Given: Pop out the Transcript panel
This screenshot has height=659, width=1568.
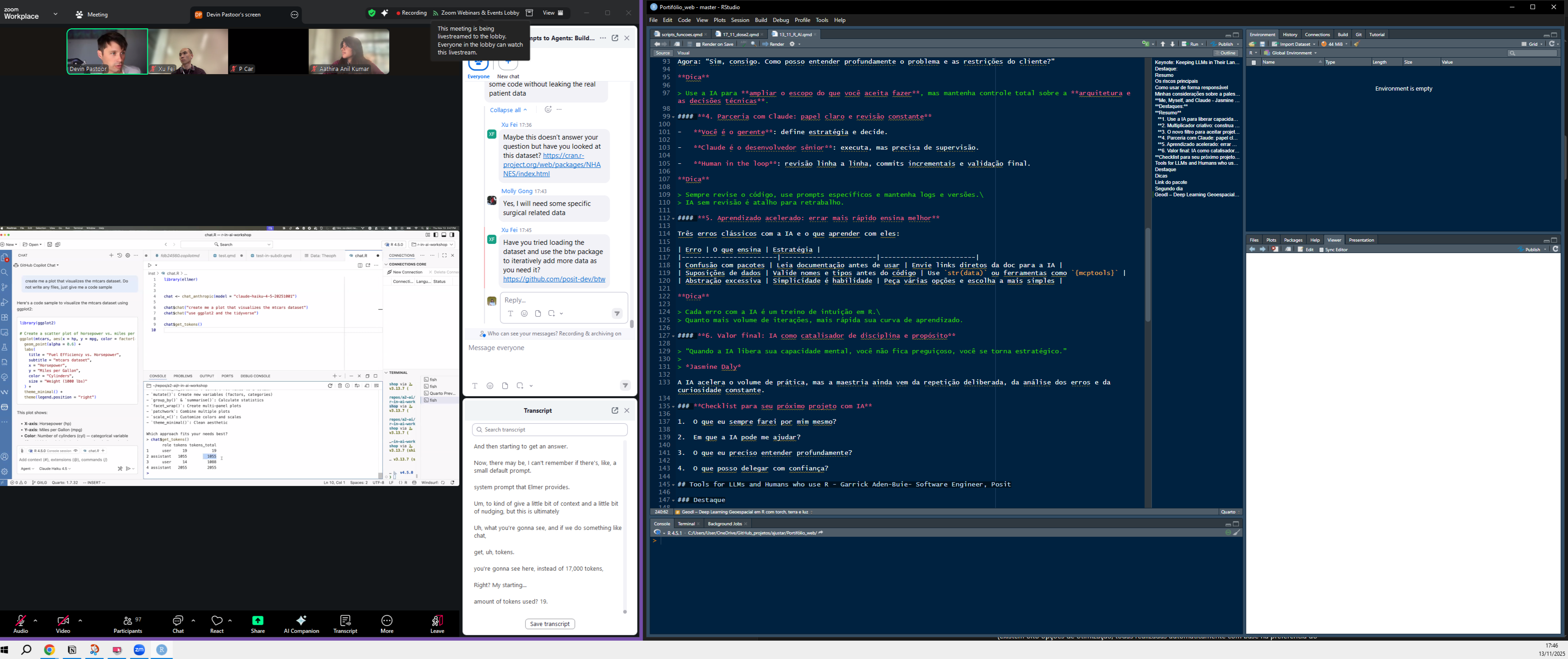Looking at the screenshot, I should (x=615, y=411).
